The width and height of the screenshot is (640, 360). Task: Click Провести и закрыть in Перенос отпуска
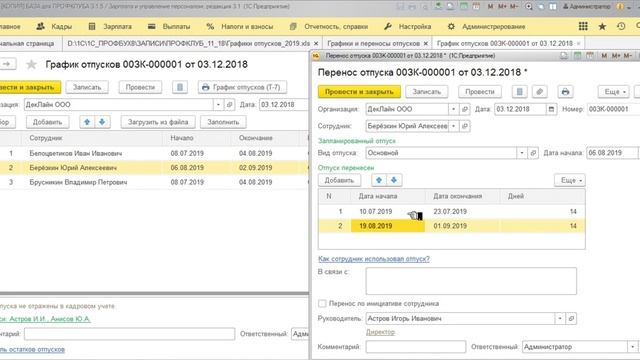pos(359,92)
